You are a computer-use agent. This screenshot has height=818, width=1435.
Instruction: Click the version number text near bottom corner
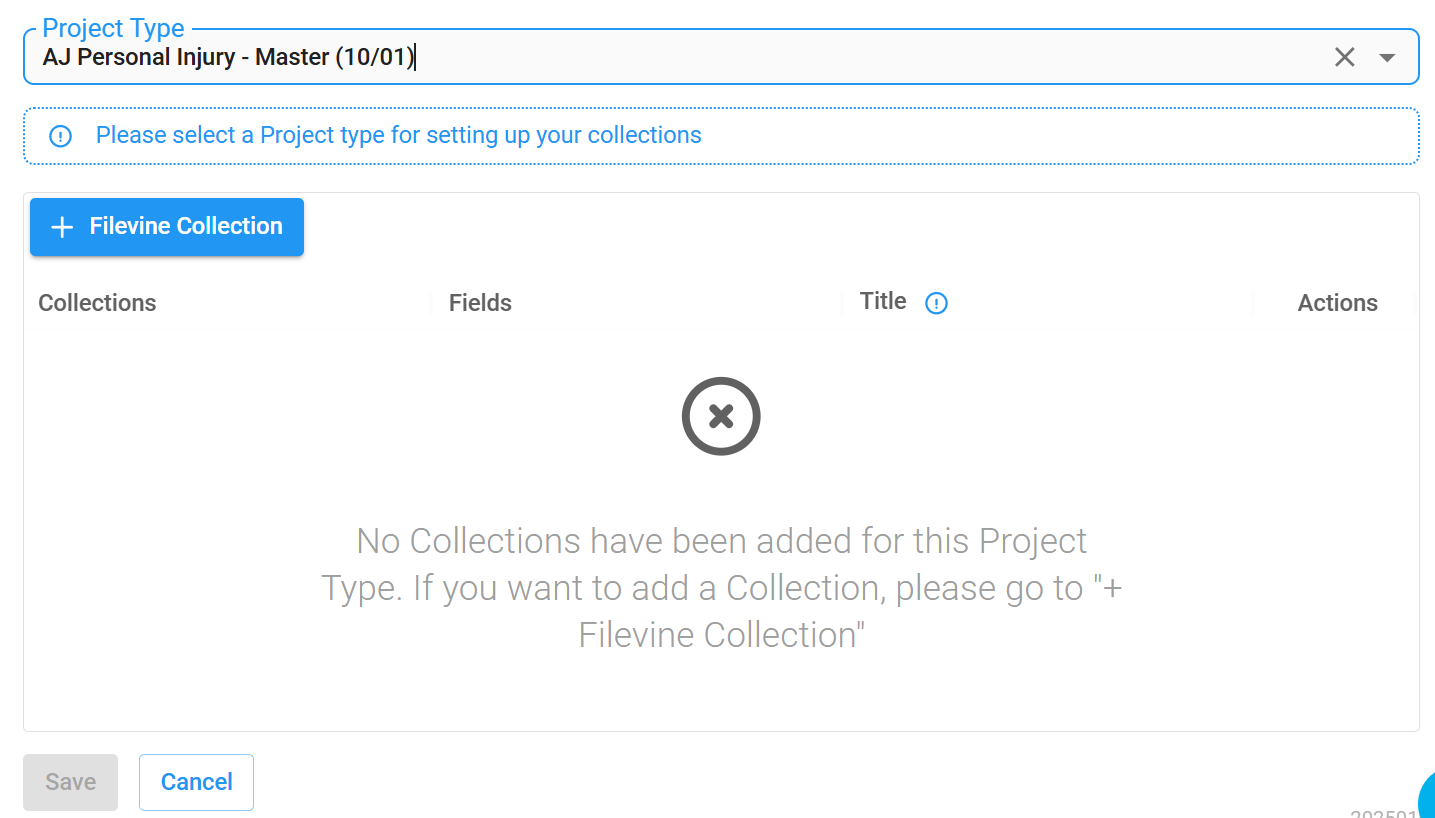(x=1383, y=814)
